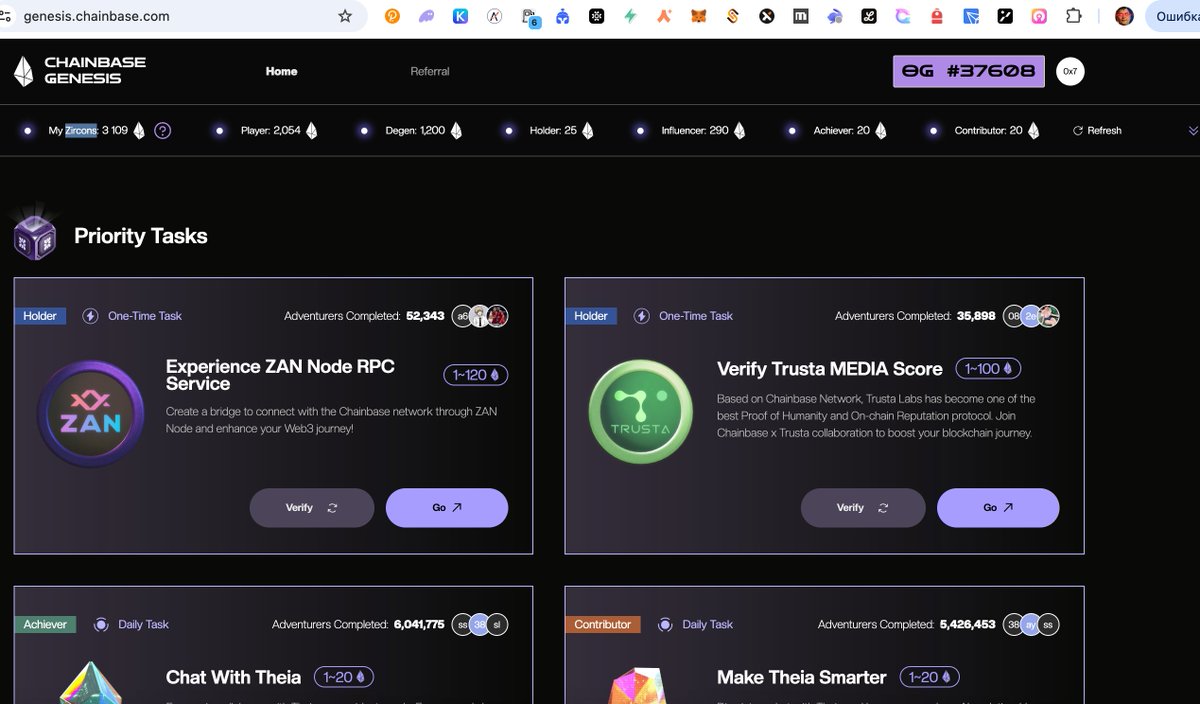The image size is (1200, 704).
Task: Click the 'Chat With Theia' title
Action: pyautogui.click(x=233, y=677)
